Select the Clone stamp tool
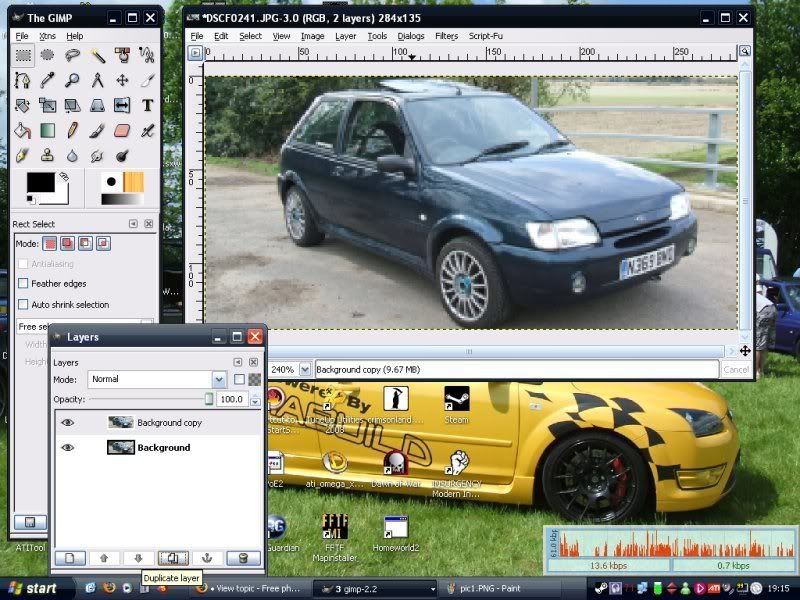The width and height of the screenshot is (800, 600). click(x=47, y=155)
